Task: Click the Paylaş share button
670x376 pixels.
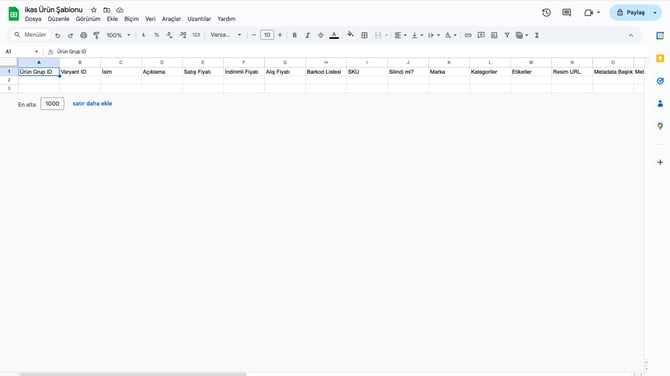Action: 631,13
